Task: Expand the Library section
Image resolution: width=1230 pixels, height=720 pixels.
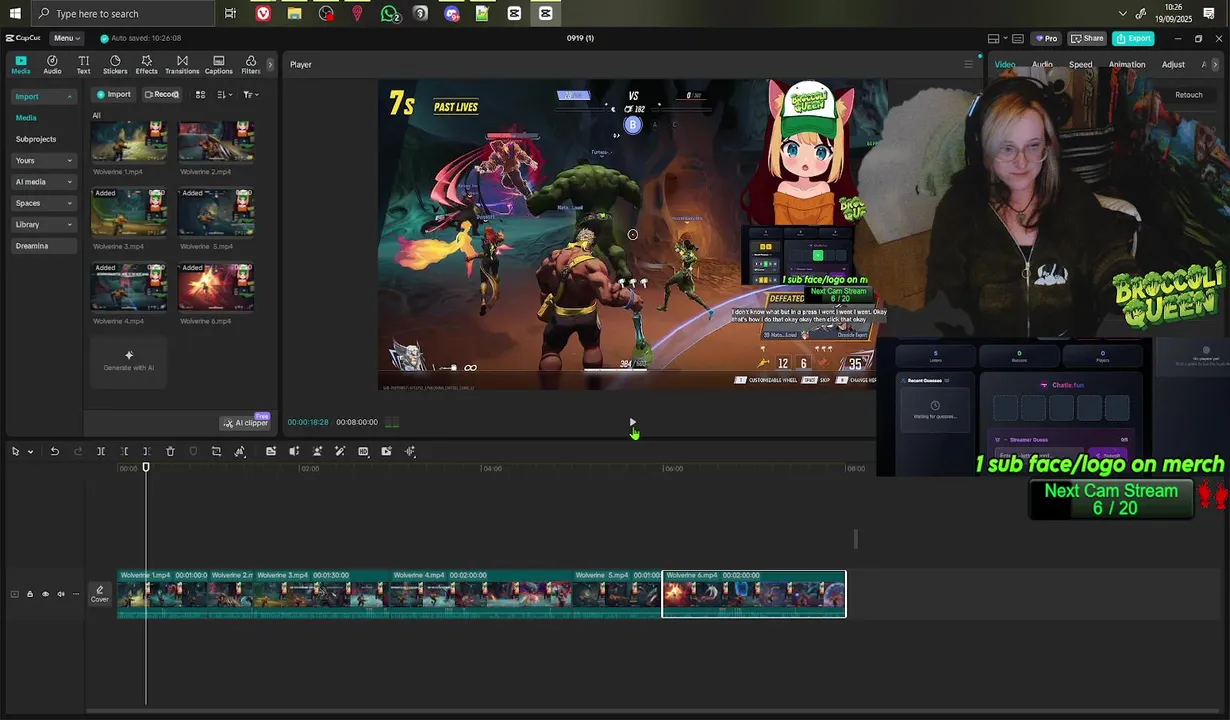Action: coord(44,224)
